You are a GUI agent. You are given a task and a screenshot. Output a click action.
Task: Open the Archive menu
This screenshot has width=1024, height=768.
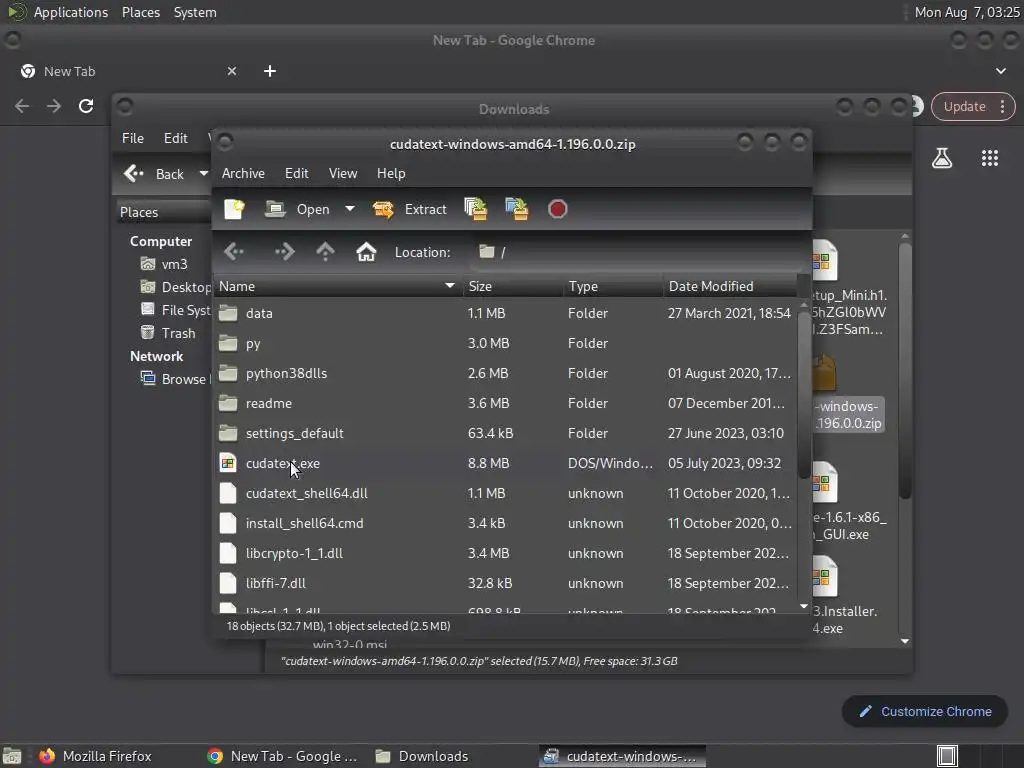243,173
